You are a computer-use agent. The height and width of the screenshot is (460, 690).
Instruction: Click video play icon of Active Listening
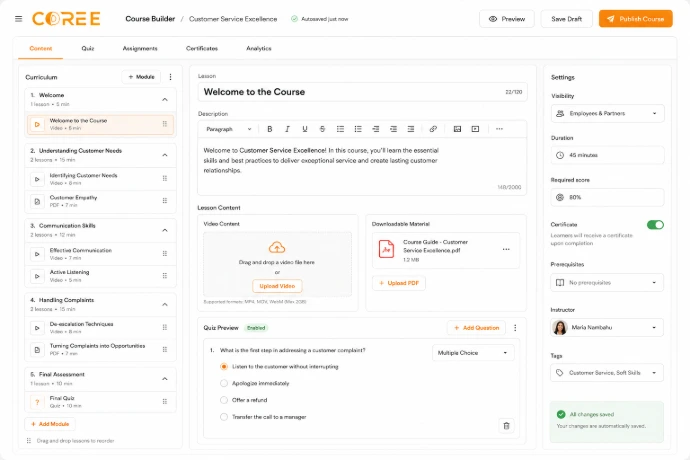pyautogui.click(x=37, y=276)
